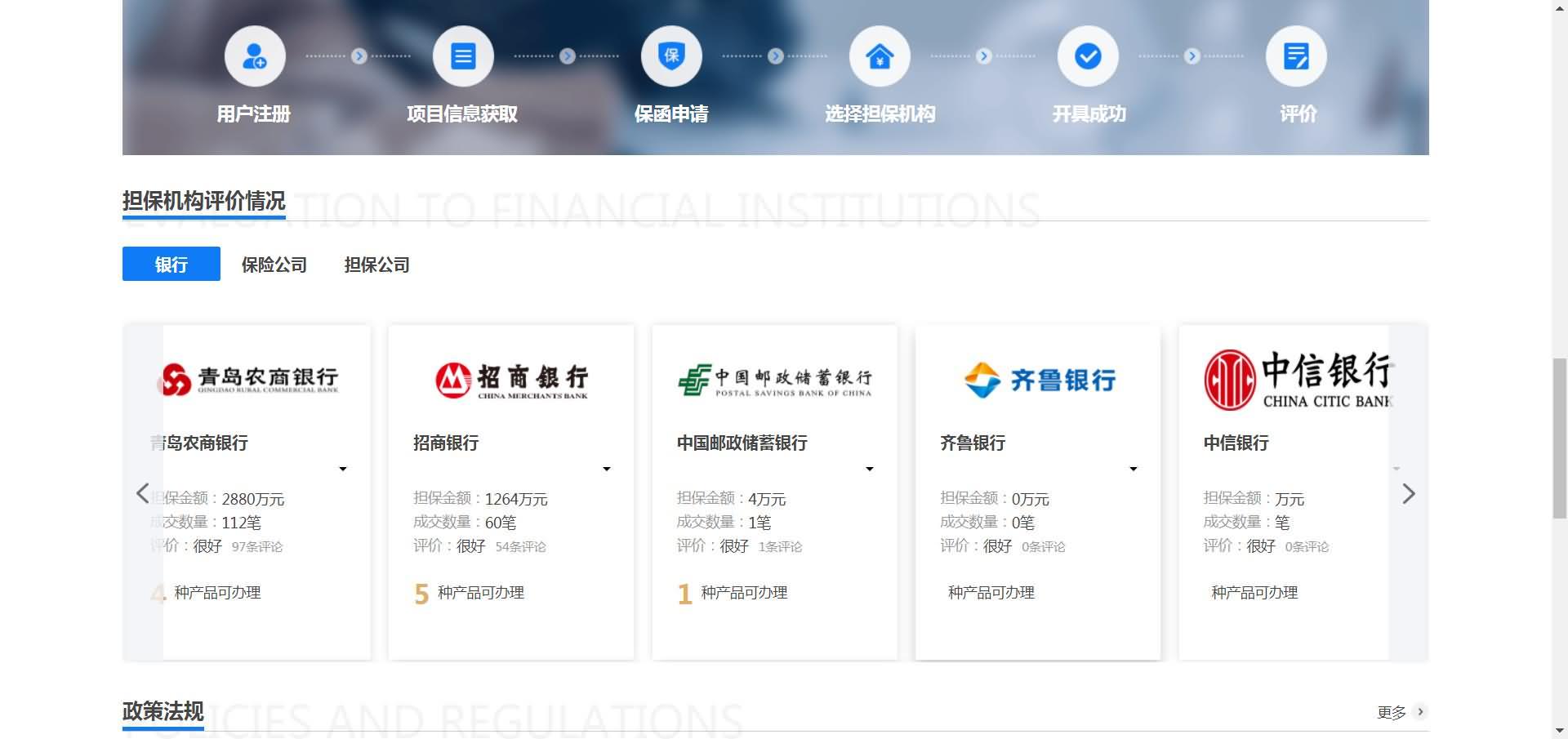The height and width of the screenshot is (739, 1568).
Task: Open the 中国邮政储蓄银行 name link
Action: tap(742, 443)
